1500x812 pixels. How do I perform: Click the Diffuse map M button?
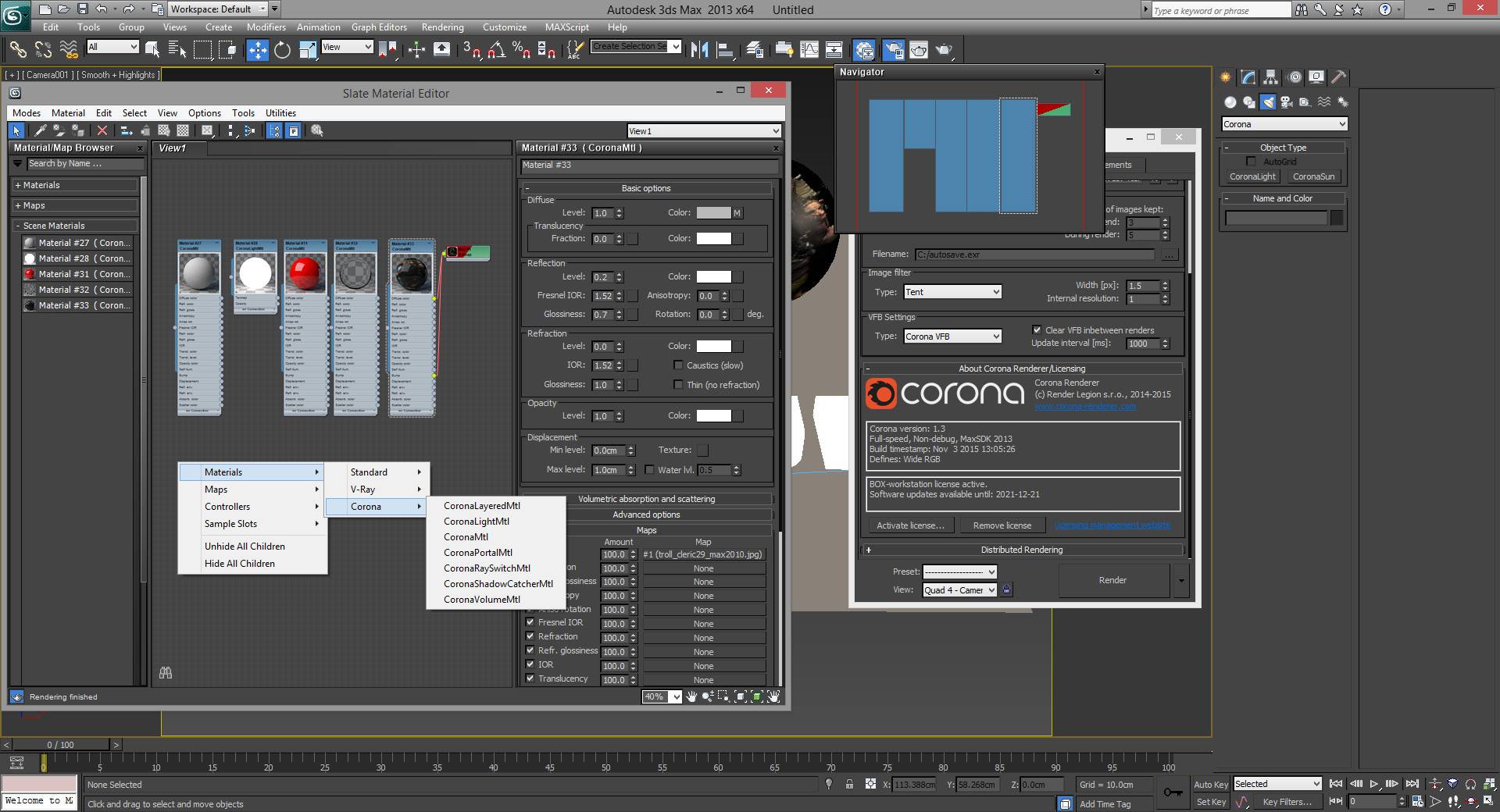click(x=737, y=212)
